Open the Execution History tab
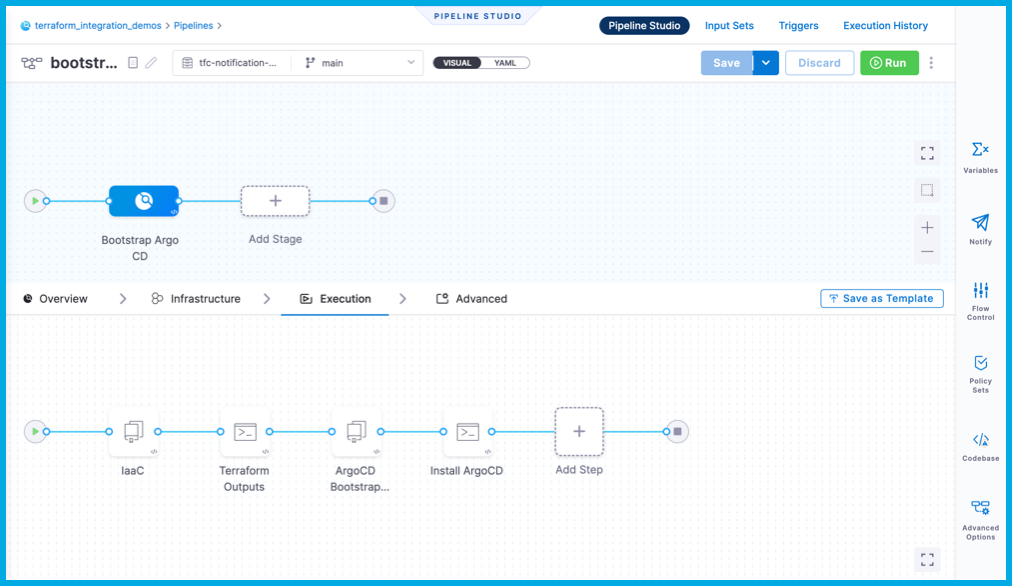Screen dimensions: 1012x586 (885, 26)
